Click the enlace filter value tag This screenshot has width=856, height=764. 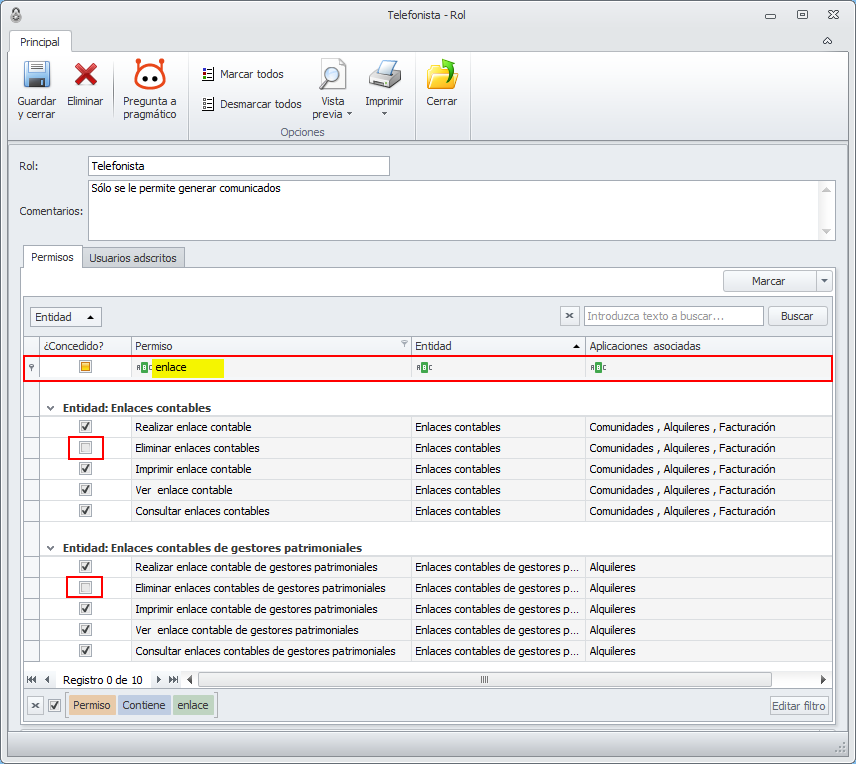coord(193,705)
